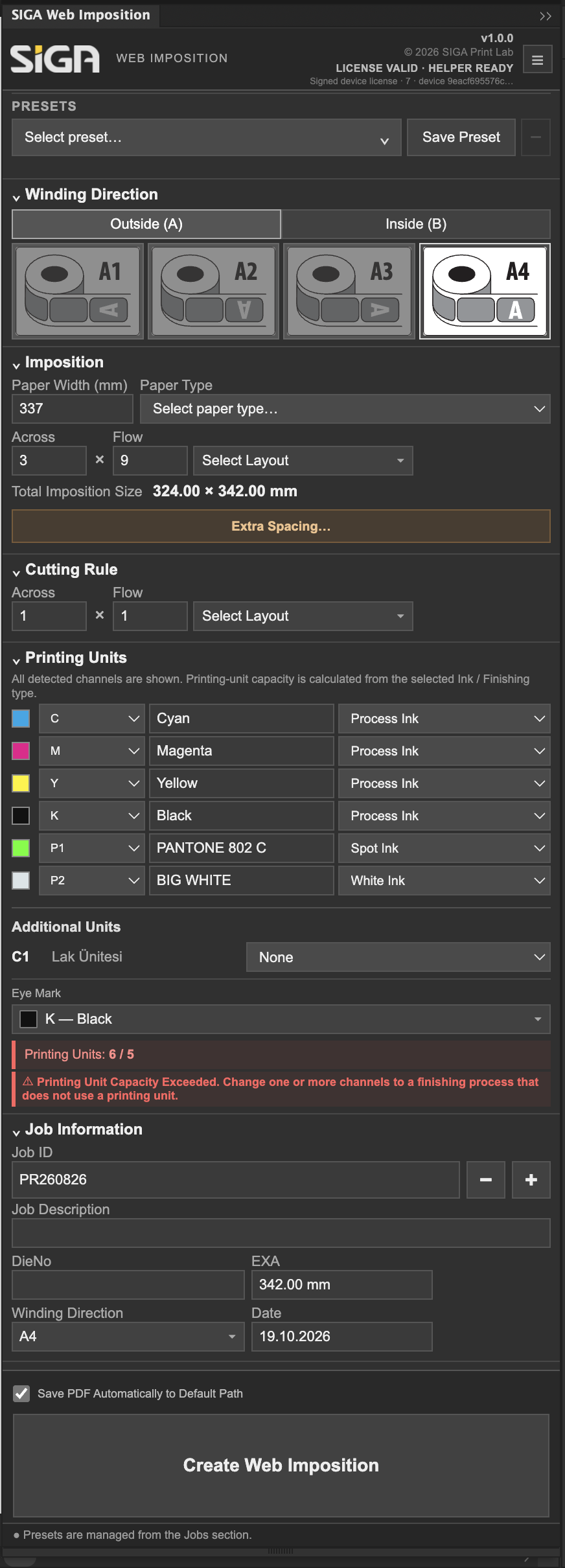Screen dimensions: 565x1568
Task: Click the SIGA logo
Action: coord(55,59)
